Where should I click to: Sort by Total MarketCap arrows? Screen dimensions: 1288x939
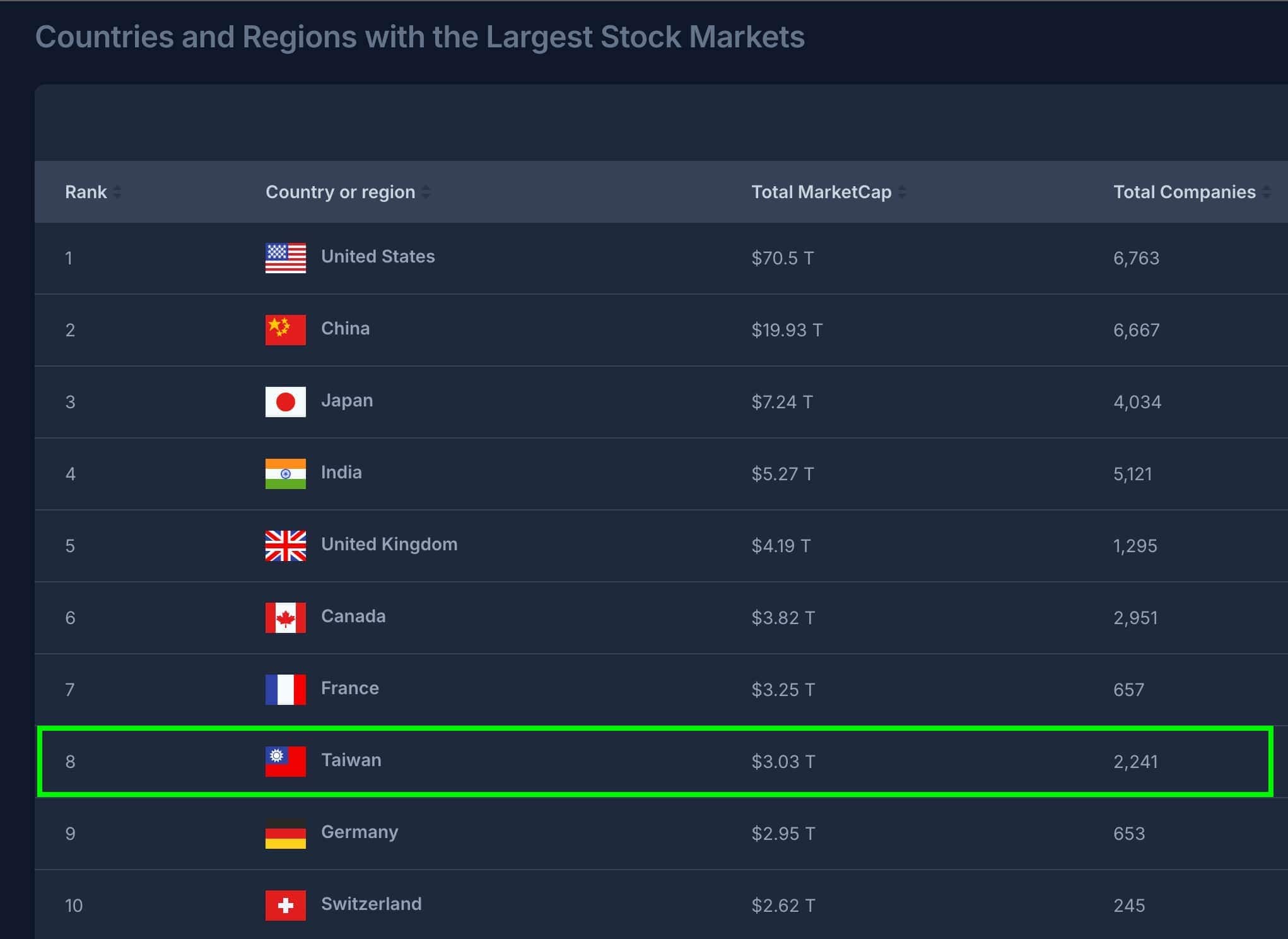tap(902, 192)
